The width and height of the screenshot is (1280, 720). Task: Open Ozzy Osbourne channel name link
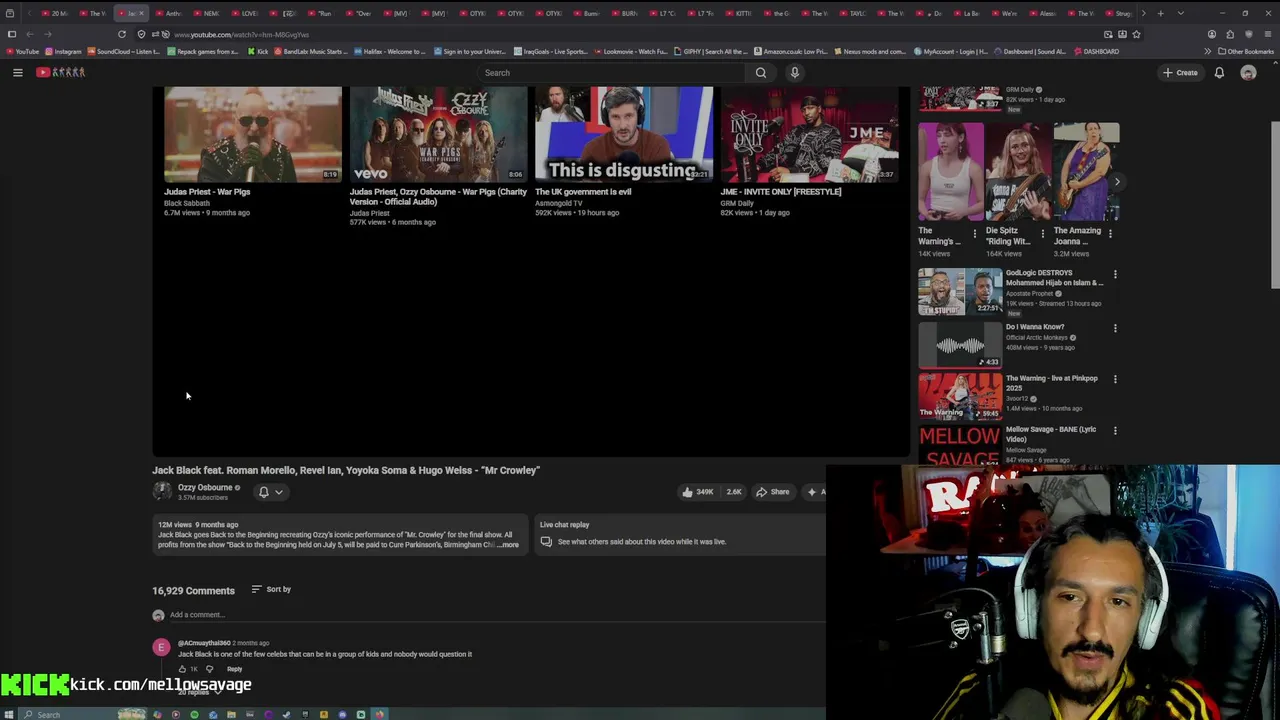[205, 487]
